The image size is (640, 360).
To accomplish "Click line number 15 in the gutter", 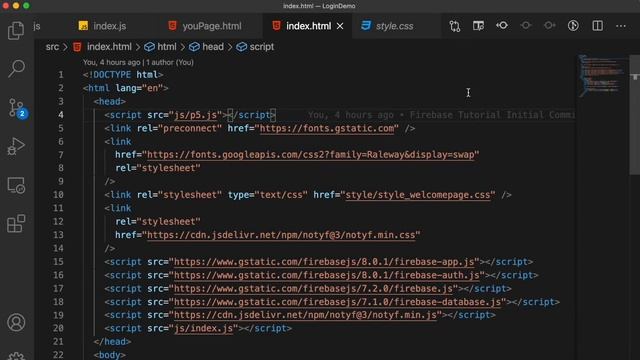I will click(58, 262).
